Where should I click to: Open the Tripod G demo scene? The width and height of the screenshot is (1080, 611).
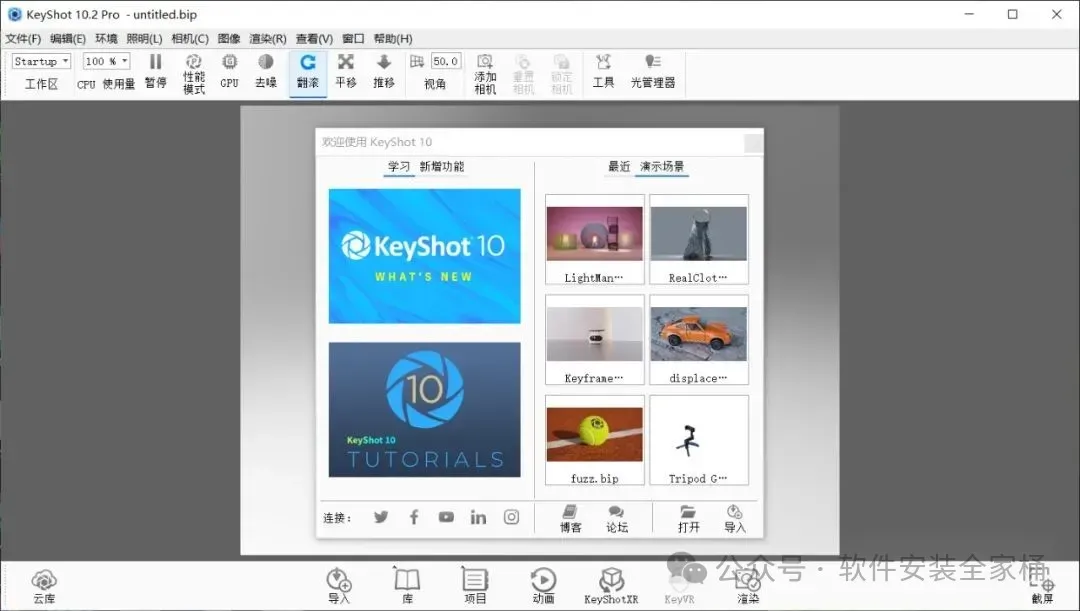[698, 441]
